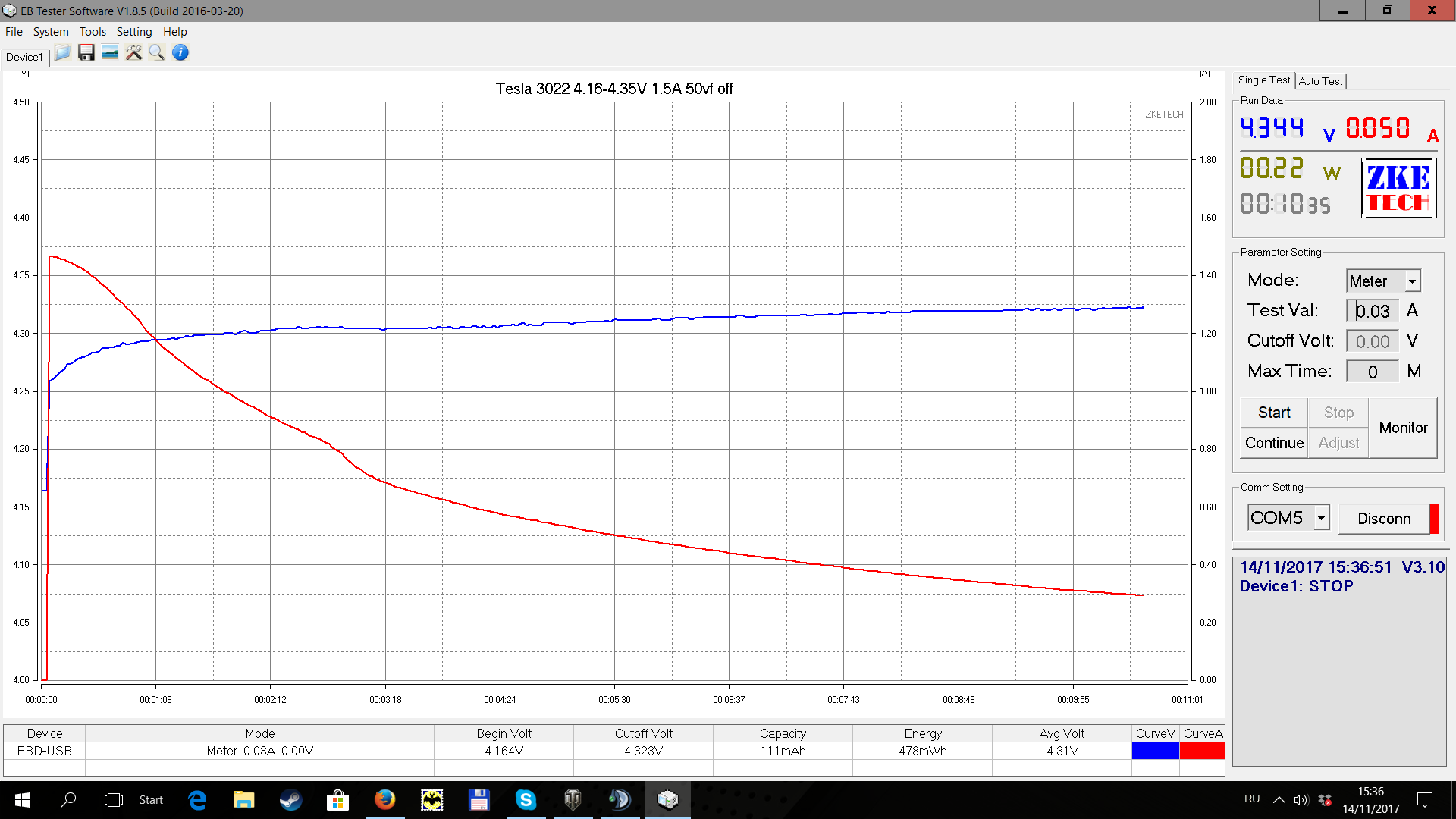Click the Test Val input field

point(1373,311)
